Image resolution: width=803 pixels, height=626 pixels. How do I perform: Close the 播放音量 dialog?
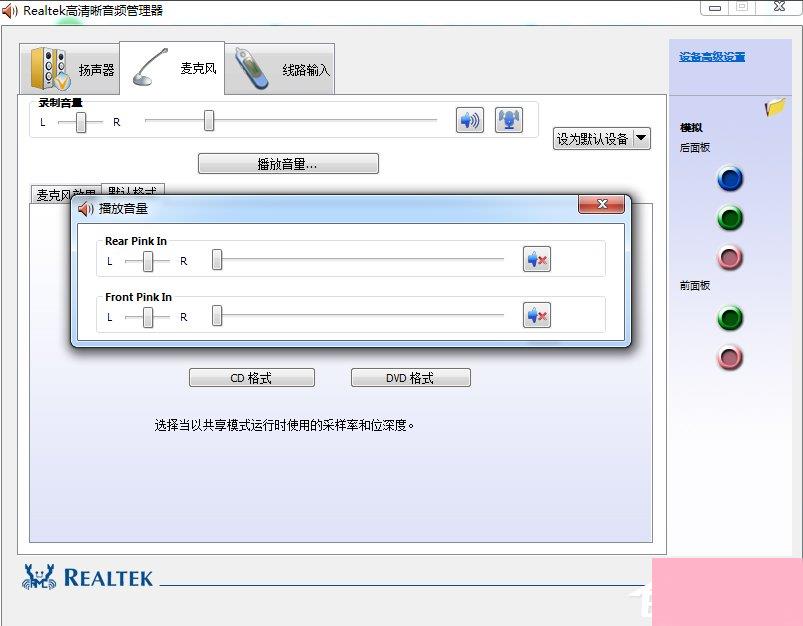(x=602, y=204)
